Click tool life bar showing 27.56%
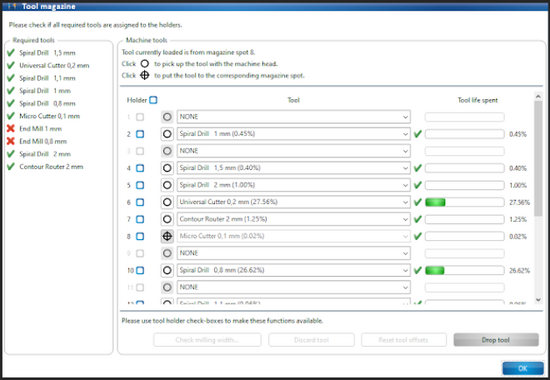550x380 pixels. pyautogui.click(x=464, y=202)
